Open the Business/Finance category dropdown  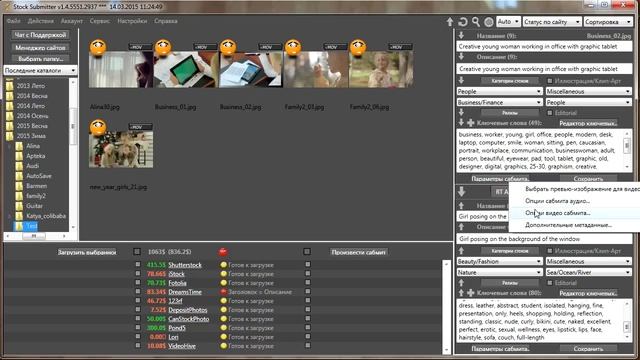(x=499, y=102)
